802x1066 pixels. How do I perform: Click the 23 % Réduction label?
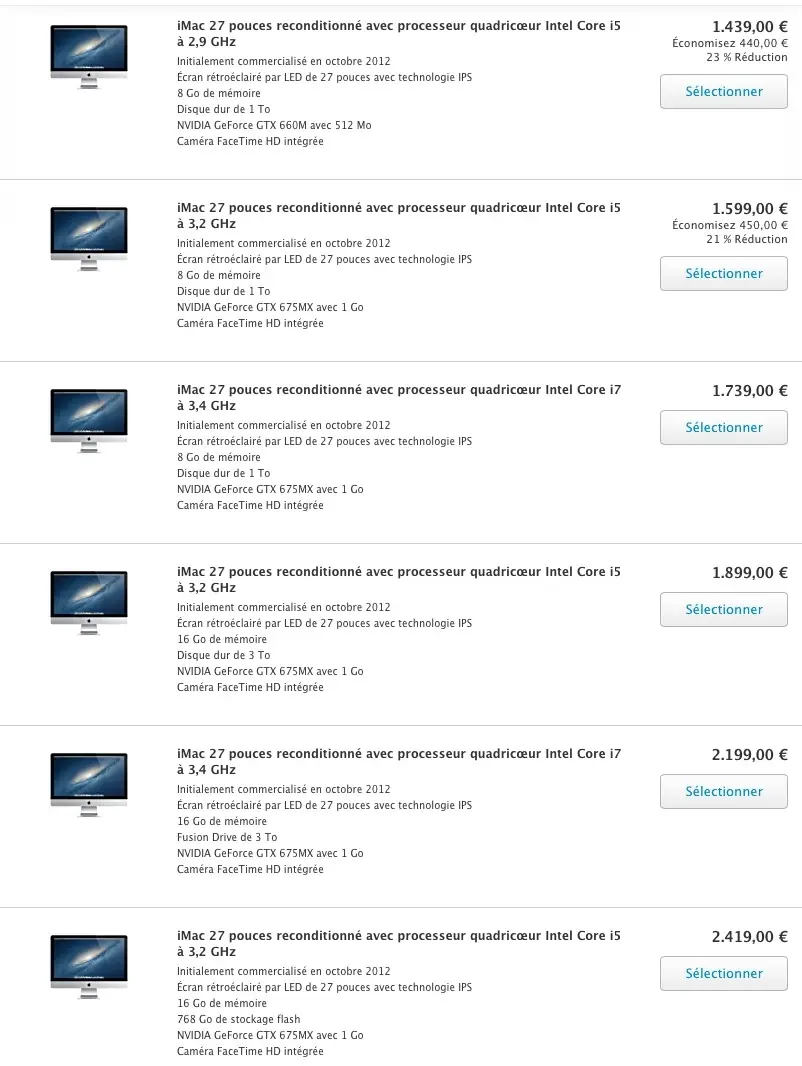point(745,57)
